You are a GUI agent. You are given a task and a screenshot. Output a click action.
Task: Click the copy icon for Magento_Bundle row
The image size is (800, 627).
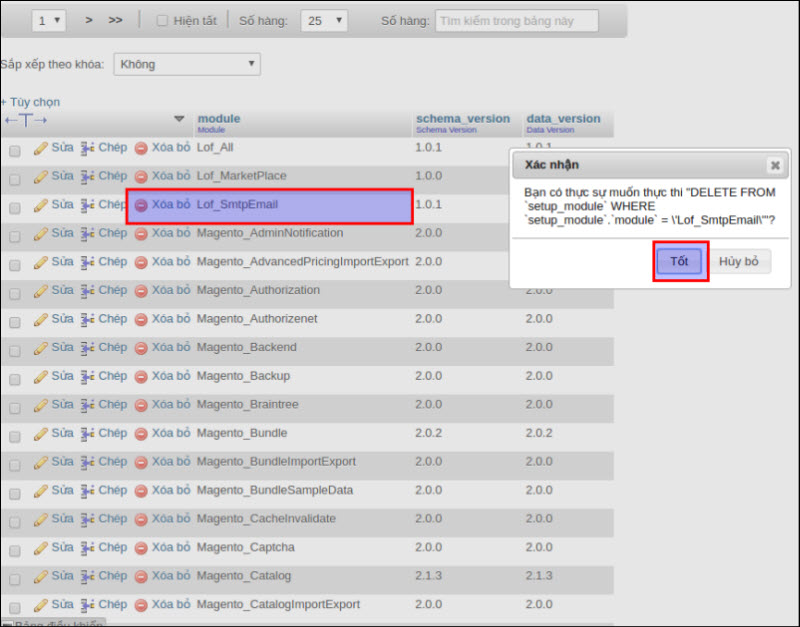(x=88, y=434)
